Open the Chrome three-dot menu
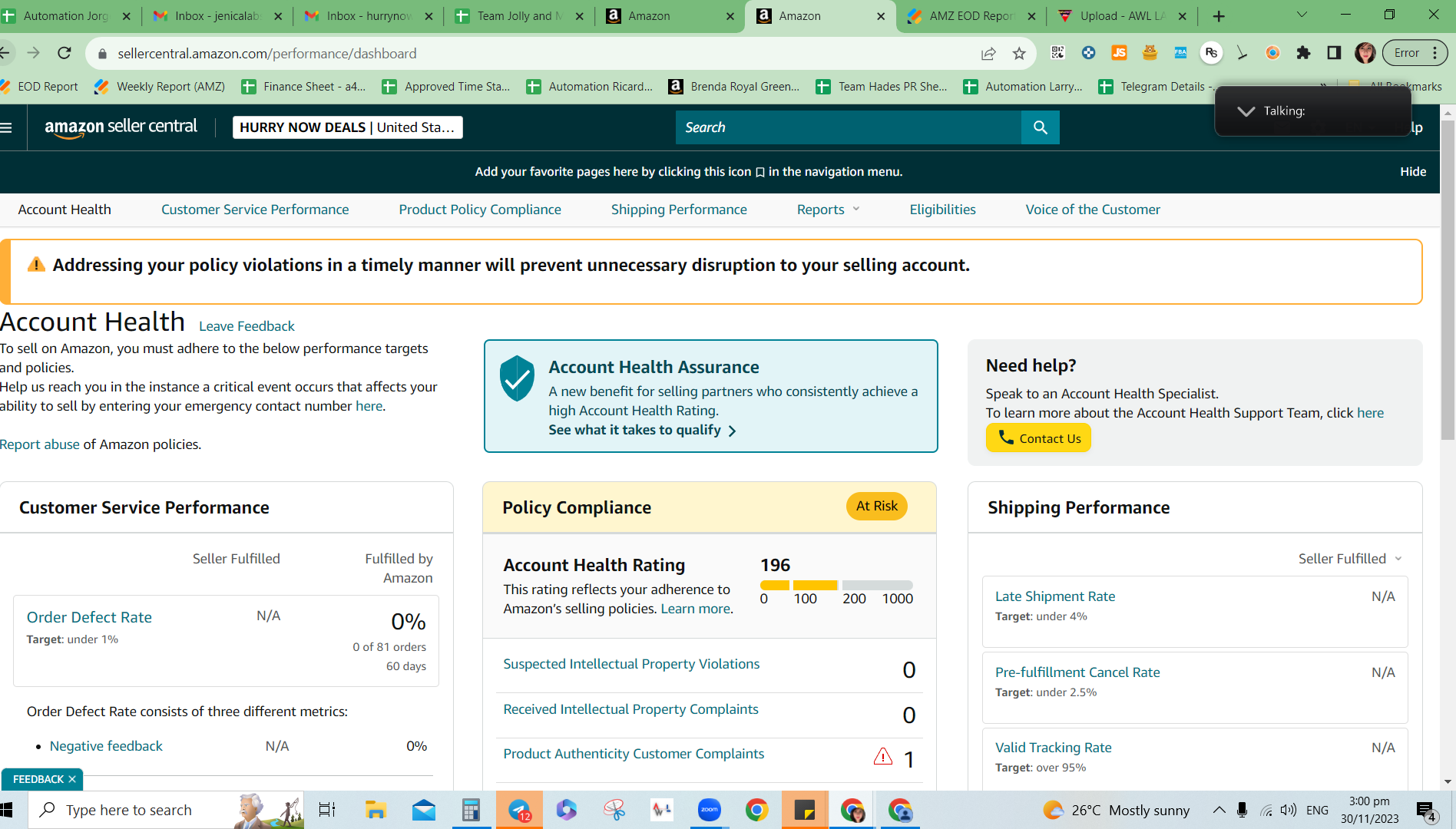This screenshot has width=1456, height=829. coord(1435,53)
